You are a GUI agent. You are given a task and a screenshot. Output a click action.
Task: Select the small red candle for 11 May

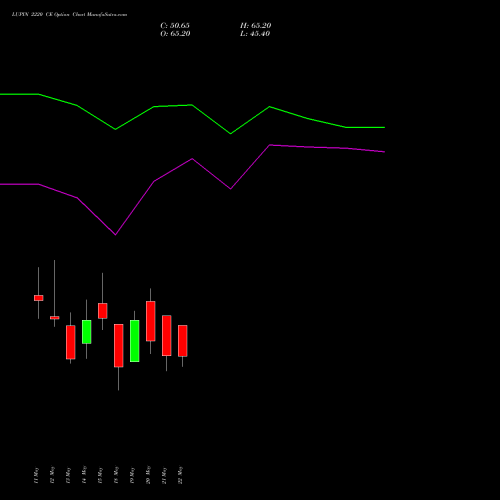[x=39, y=298]
